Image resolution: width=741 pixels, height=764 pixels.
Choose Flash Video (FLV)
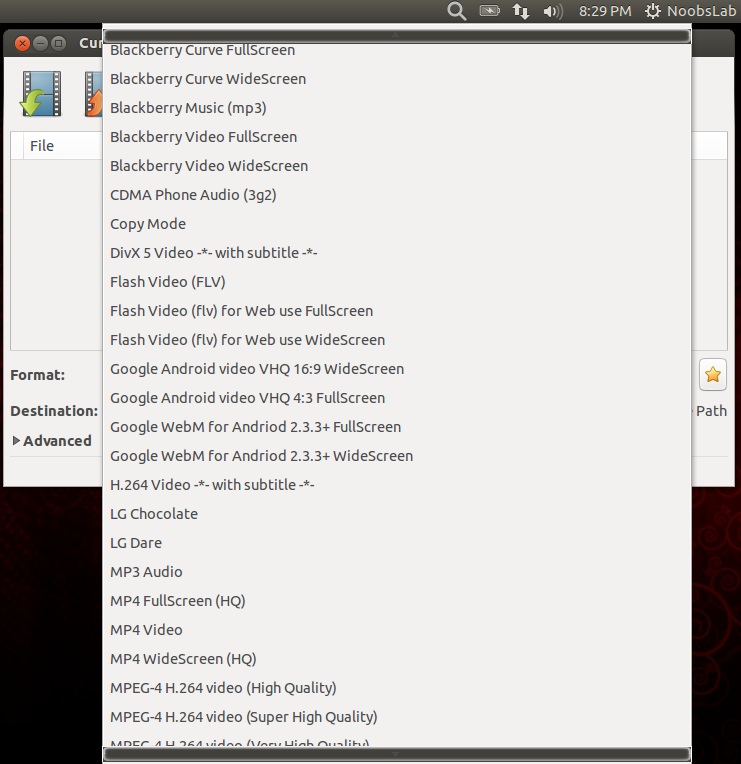pyautogui.click(x=397, y=282)
